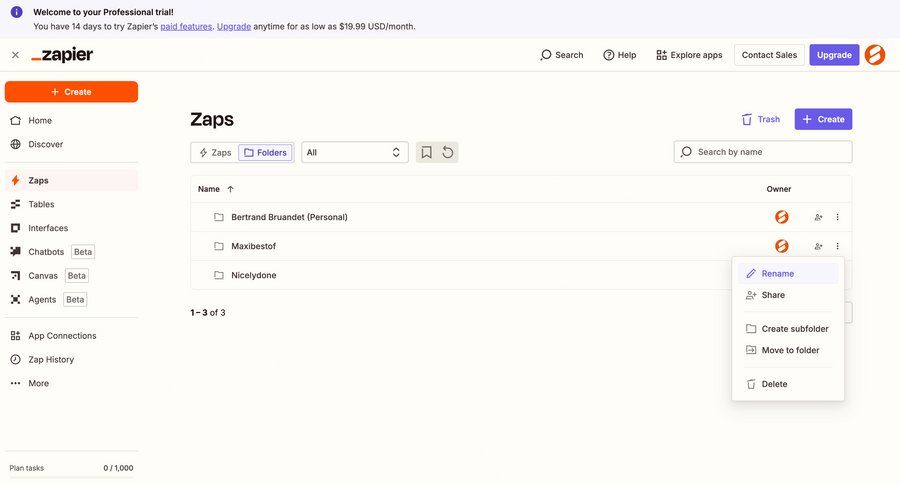Switch to the Folders view tab

pos(265,153)
